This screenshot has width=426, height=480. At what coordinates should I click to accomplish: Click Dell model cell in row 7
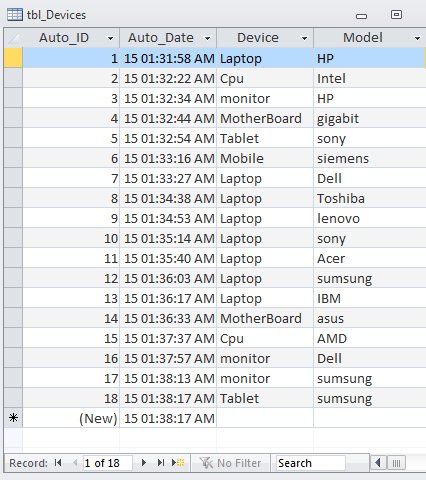(370, 178)
